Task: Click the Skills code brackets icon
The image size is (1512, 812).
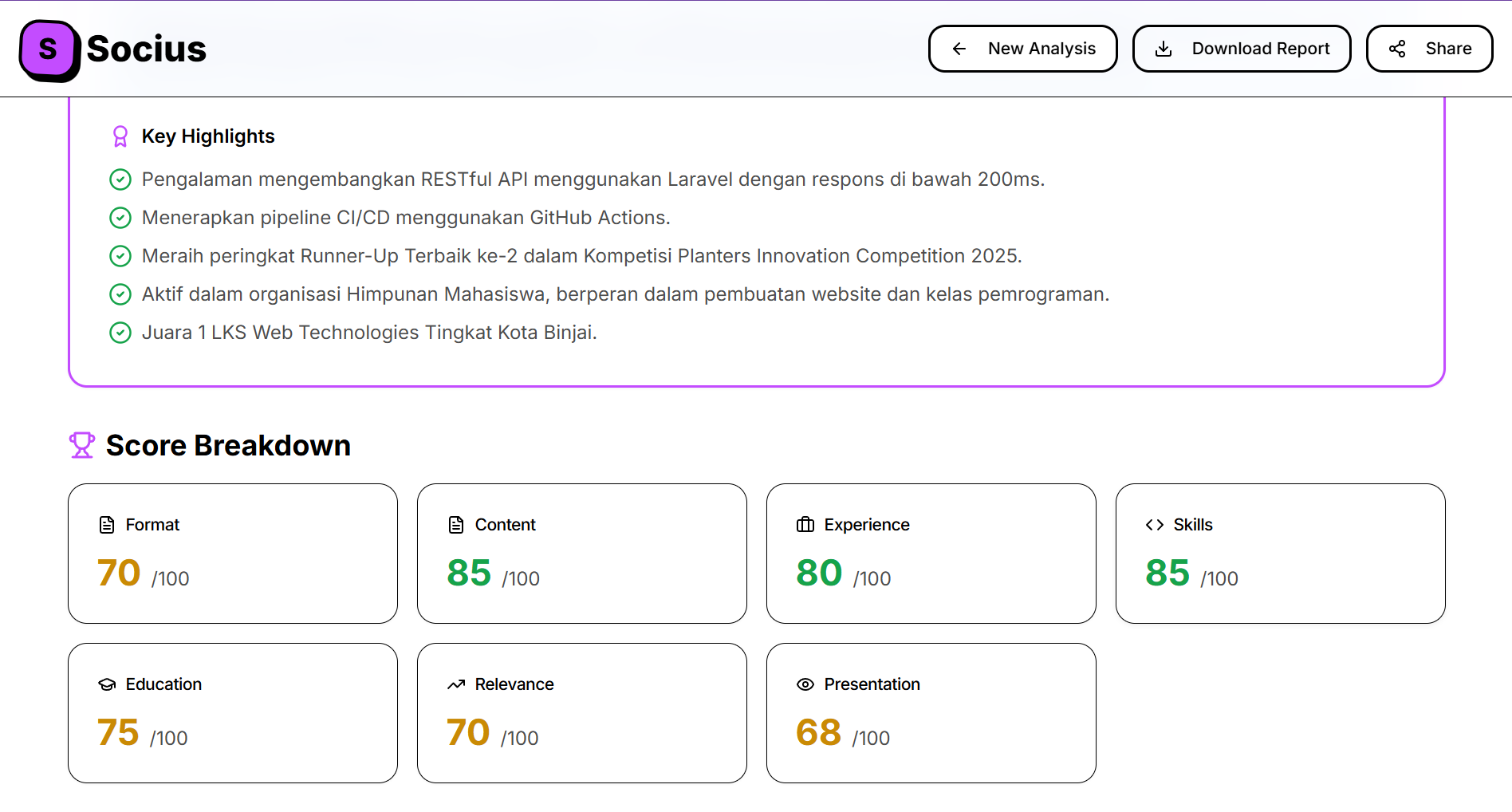Action: (1155, 525)
